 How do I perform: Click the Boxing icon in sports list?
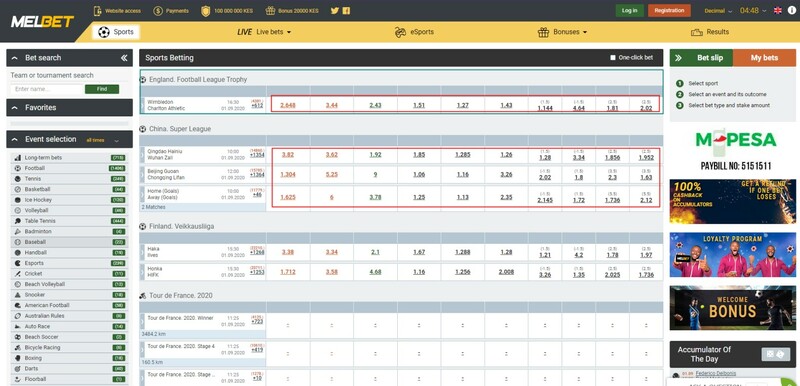click(x=18, y=358)
